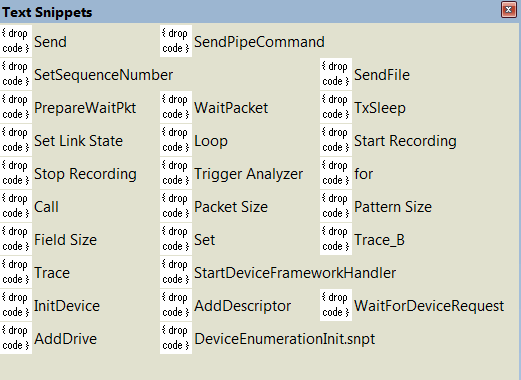Pick the Trace_B drop code icon
The width and height of the screenshot is (521, 380).
(336, 239)
